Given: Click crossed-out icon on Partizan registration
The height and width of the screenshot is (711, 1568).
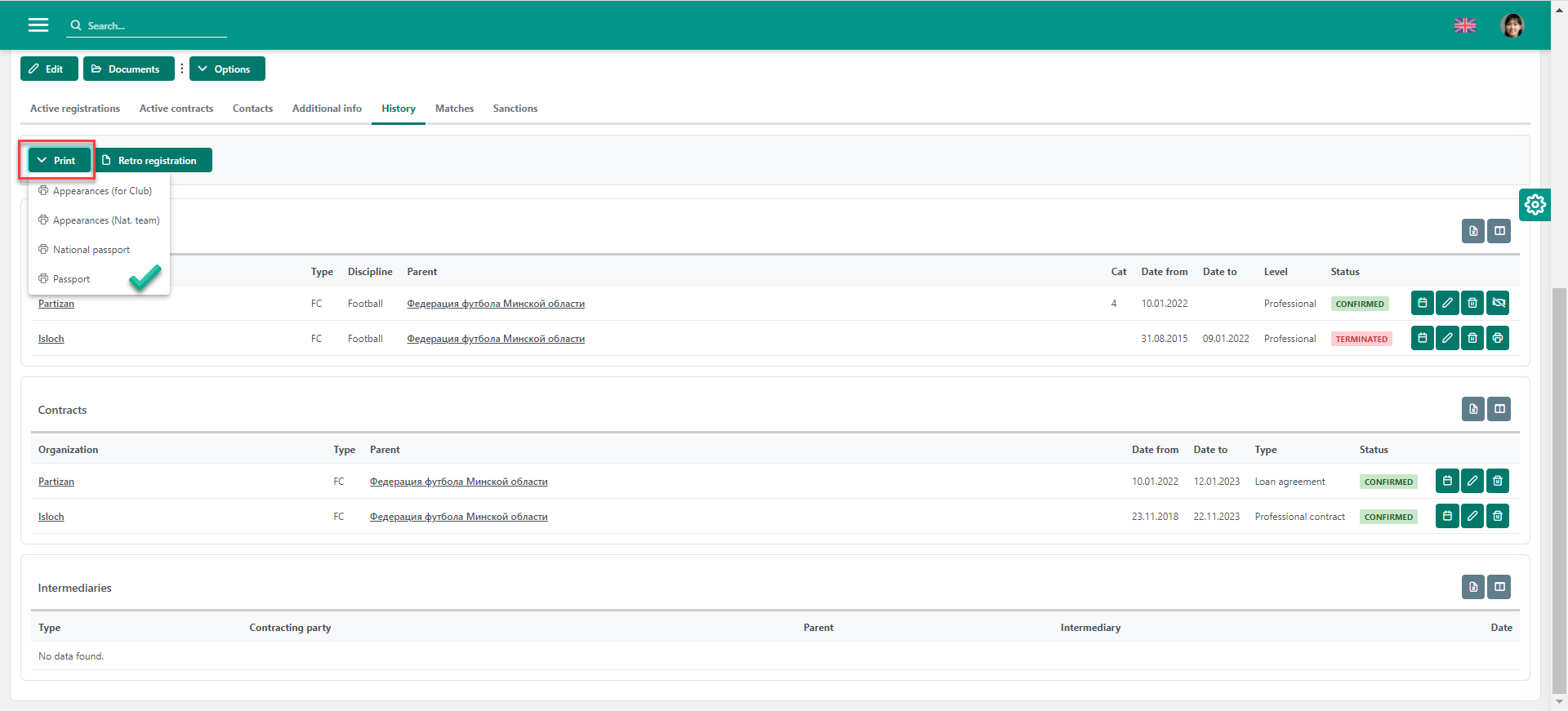Looking at the screenshot, I should (1497, 303).
